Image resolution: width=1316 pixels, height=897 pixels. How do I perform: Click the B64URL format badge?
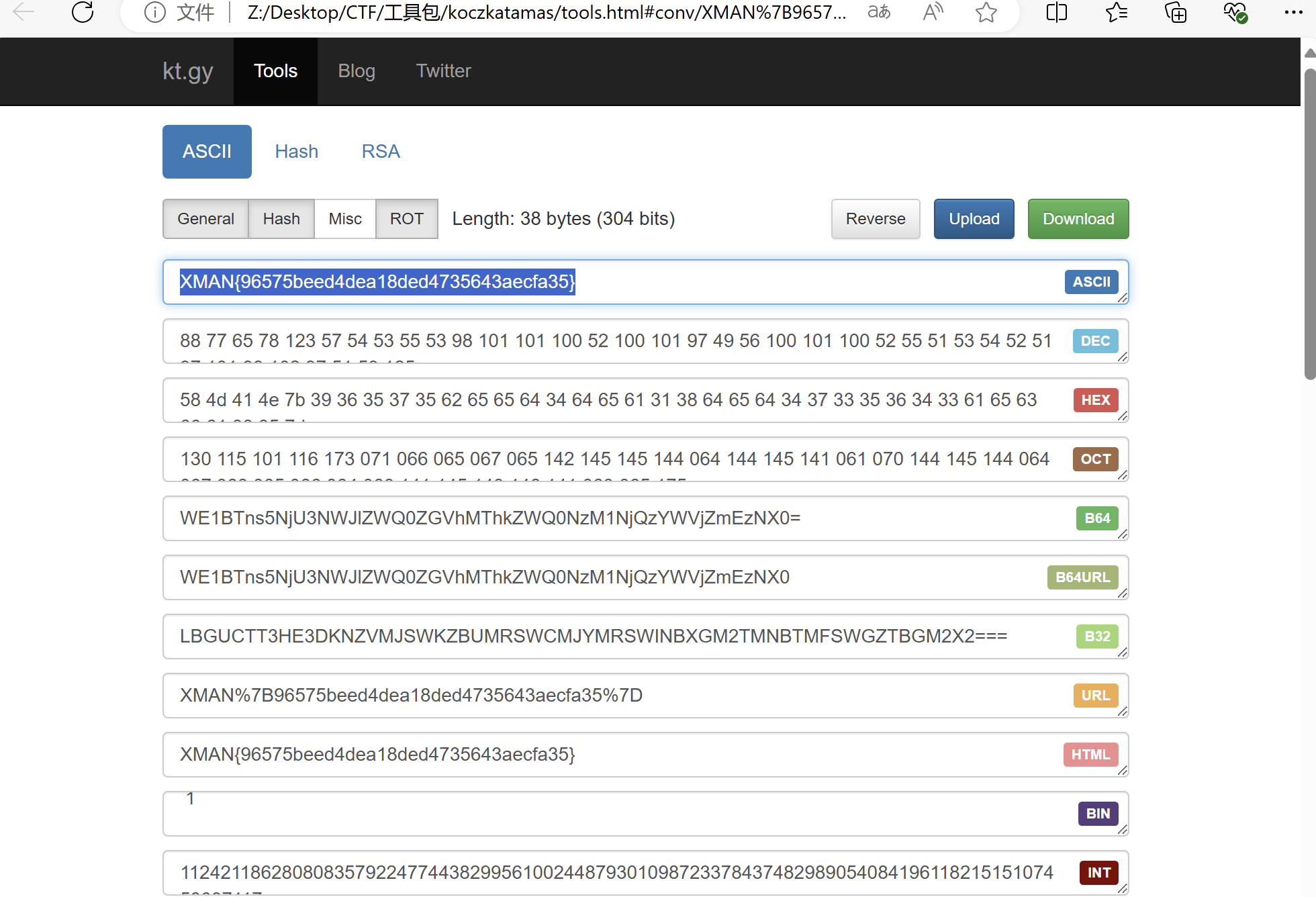click(1082, 577)
